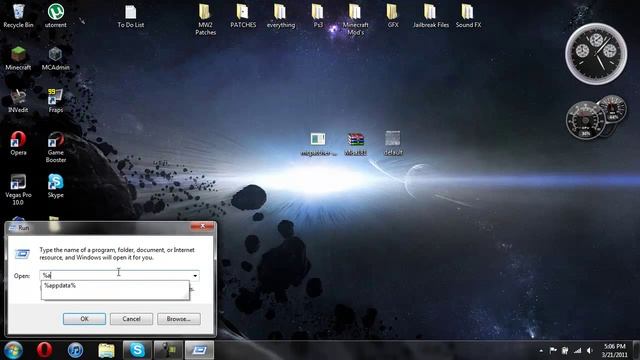
Task: Open Opera from the taskbar
Action: point(44,350)
